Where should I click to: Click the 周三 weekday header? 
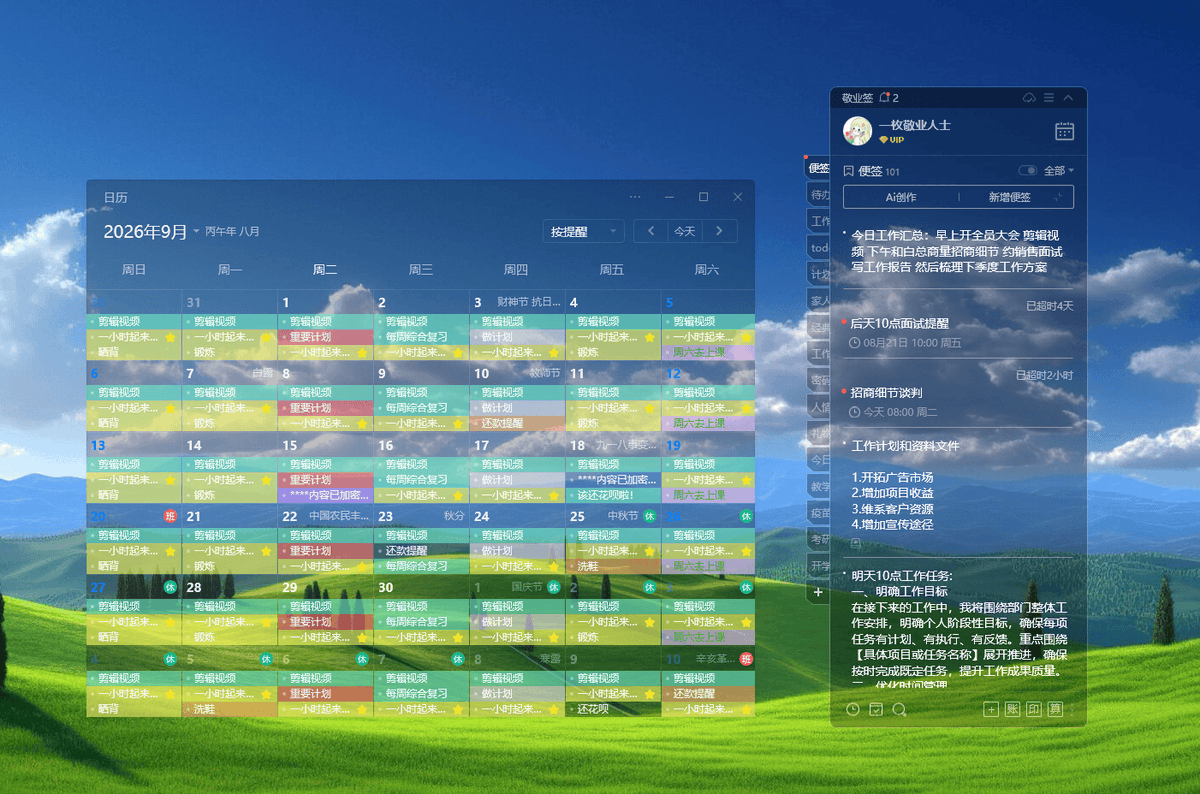pos(421,270)
